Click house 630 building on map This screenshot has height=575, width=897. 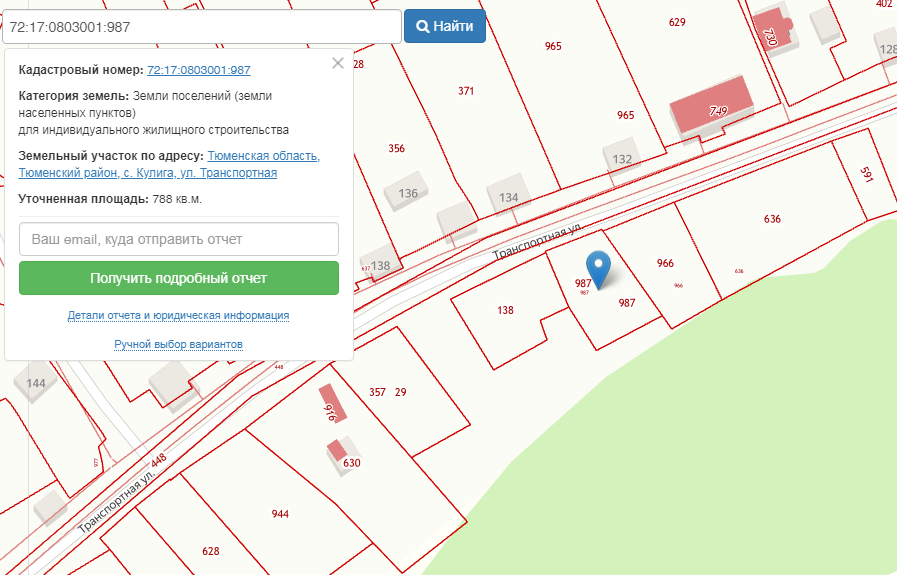click(x=344, y=458)
